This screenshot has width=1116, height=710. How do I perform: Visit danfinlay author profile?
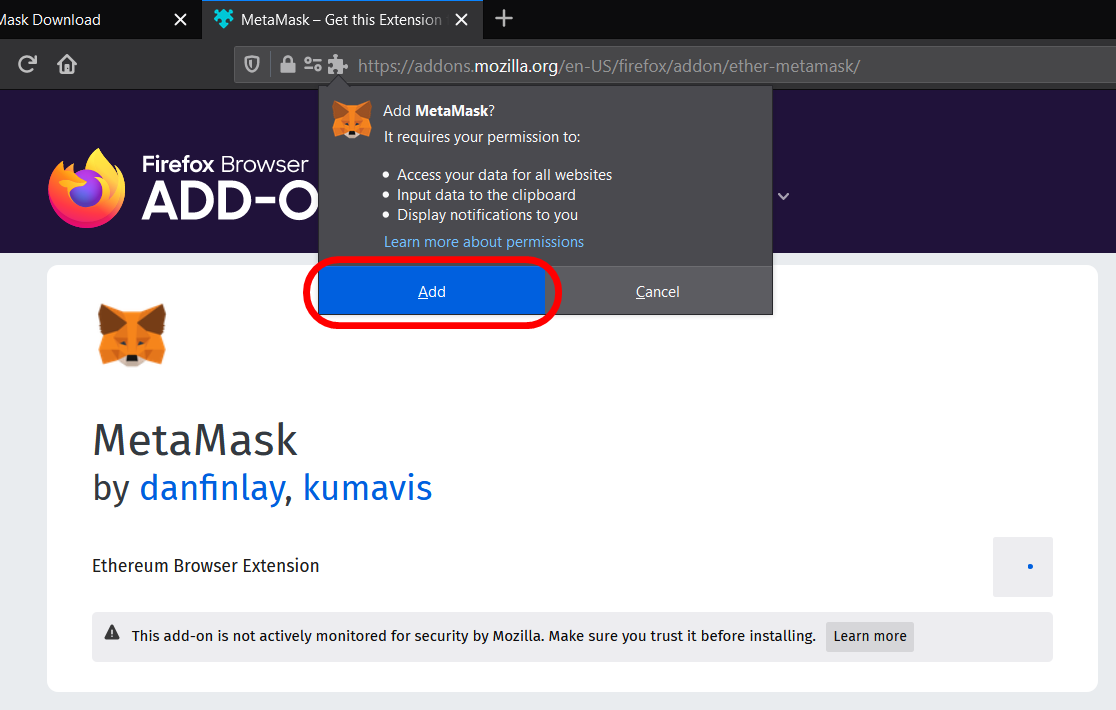[x=212, y=488]
